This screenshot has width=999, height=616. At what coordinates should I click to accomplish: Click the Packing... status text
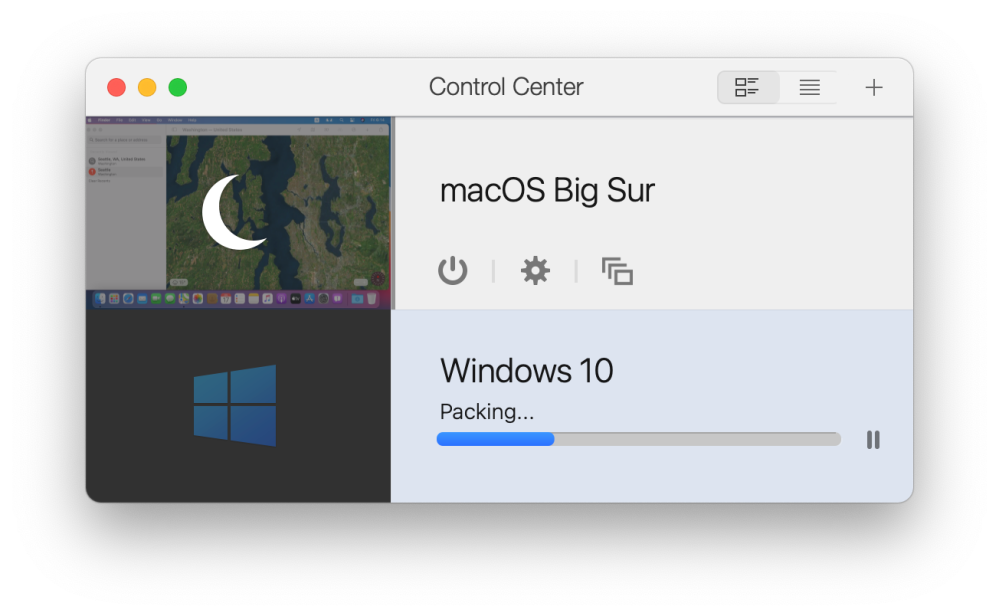point(487,411)
